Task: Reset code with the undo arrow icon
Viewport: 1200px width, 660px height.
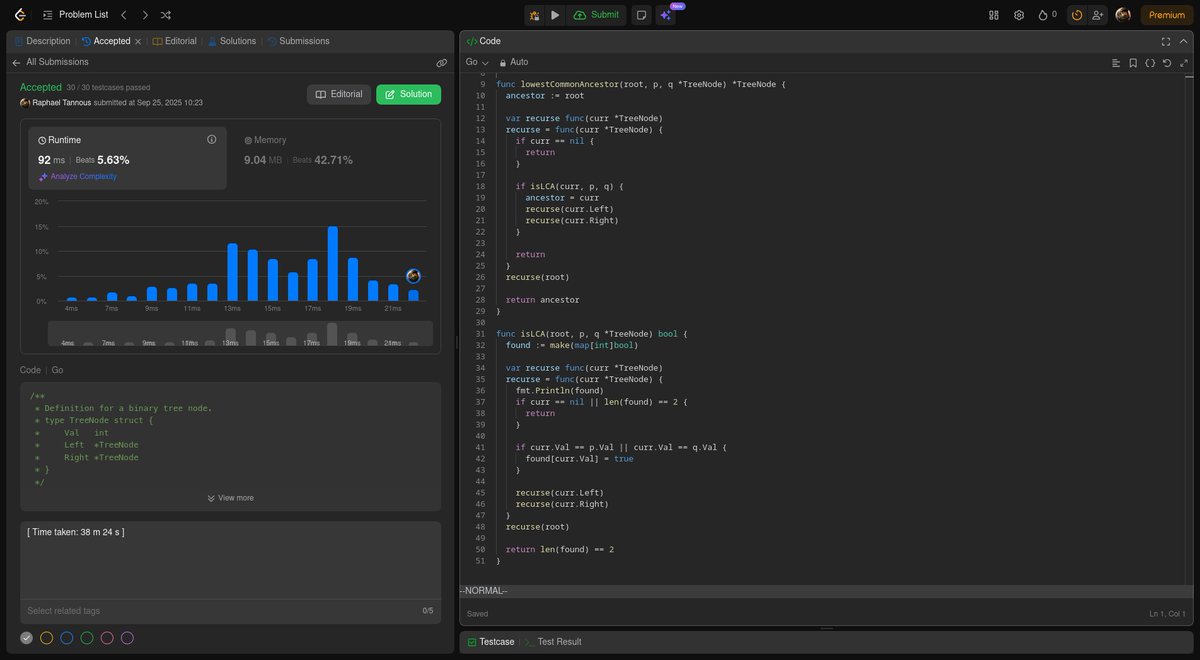Action: click(x=1167, y=62)
